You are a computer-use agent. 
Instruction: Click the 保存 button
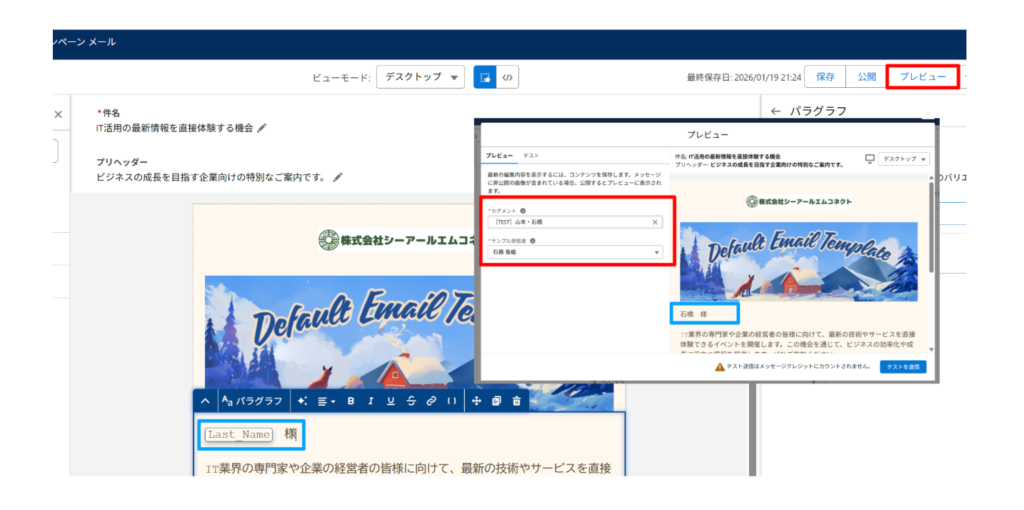click(825, 76)
